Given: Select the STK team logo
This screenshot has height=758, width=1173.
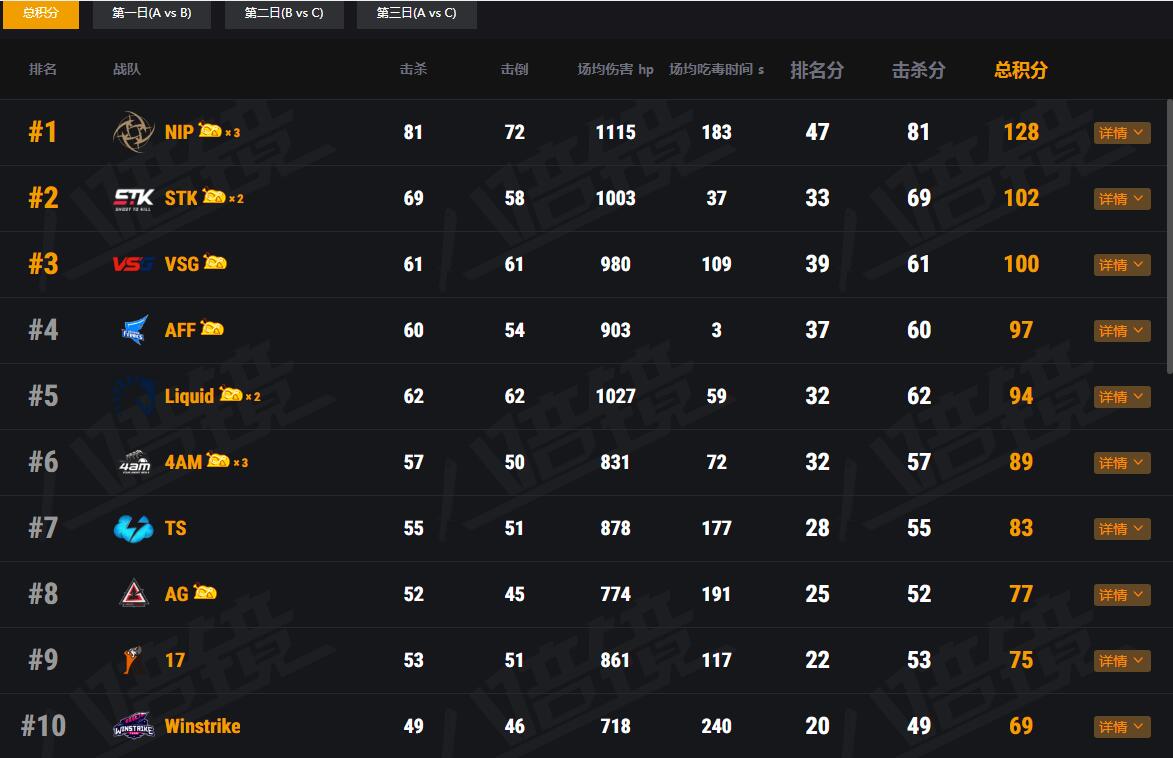Looking at the screenshot, I should point(131,198).
